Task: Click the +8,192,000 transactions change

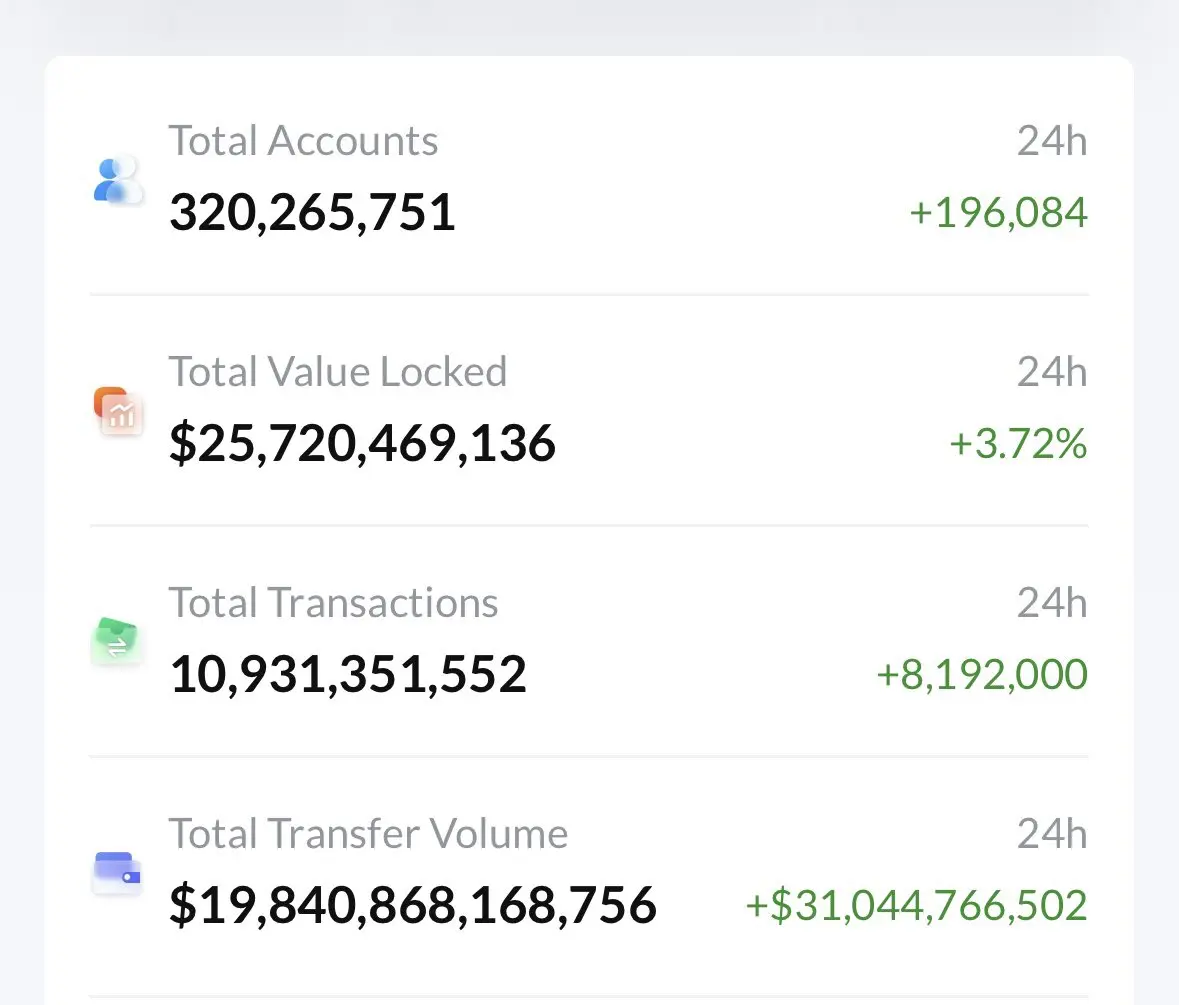Action: (x=981, y=674)
